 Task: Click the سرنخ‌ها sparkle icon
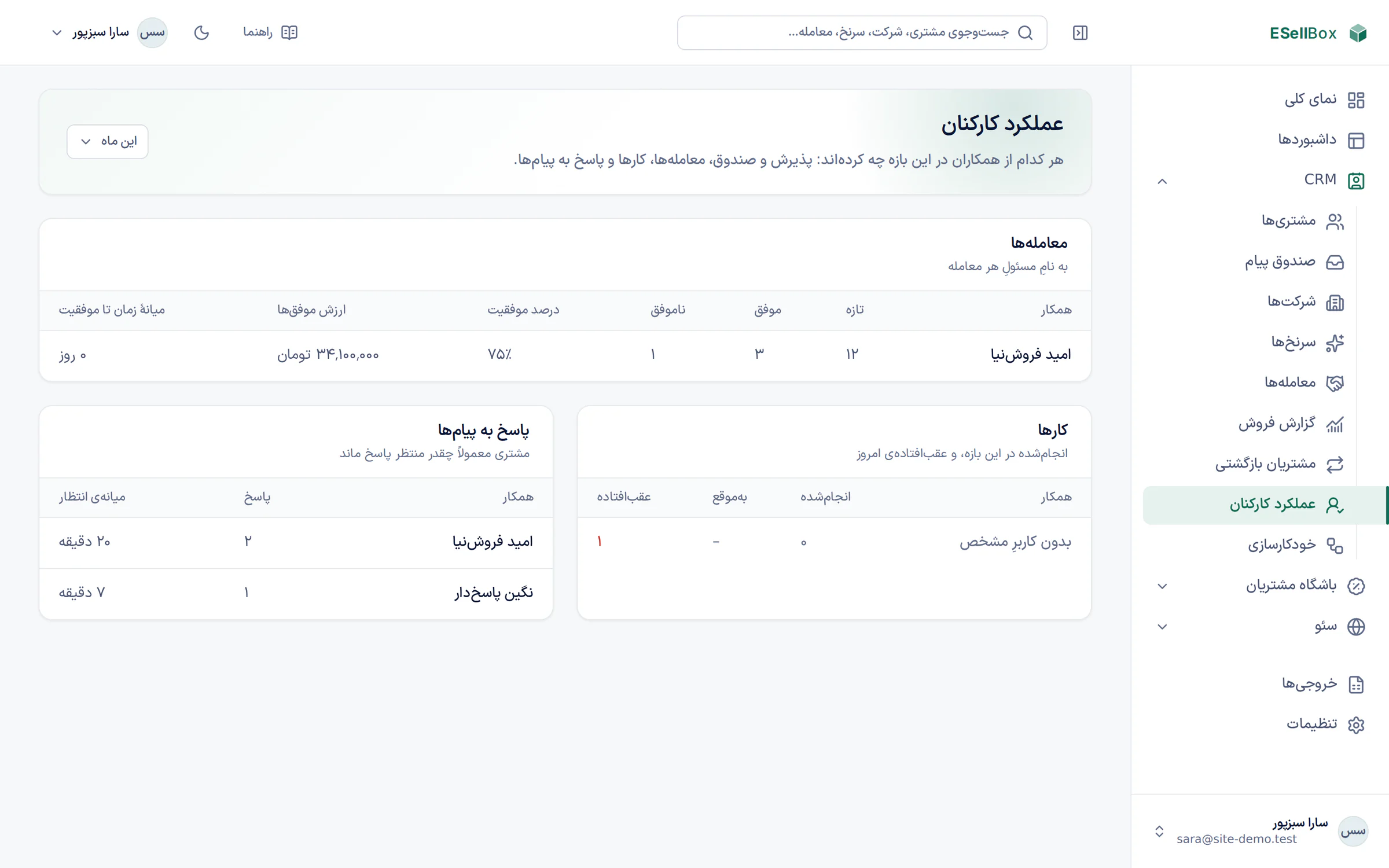coord(1335,343)
